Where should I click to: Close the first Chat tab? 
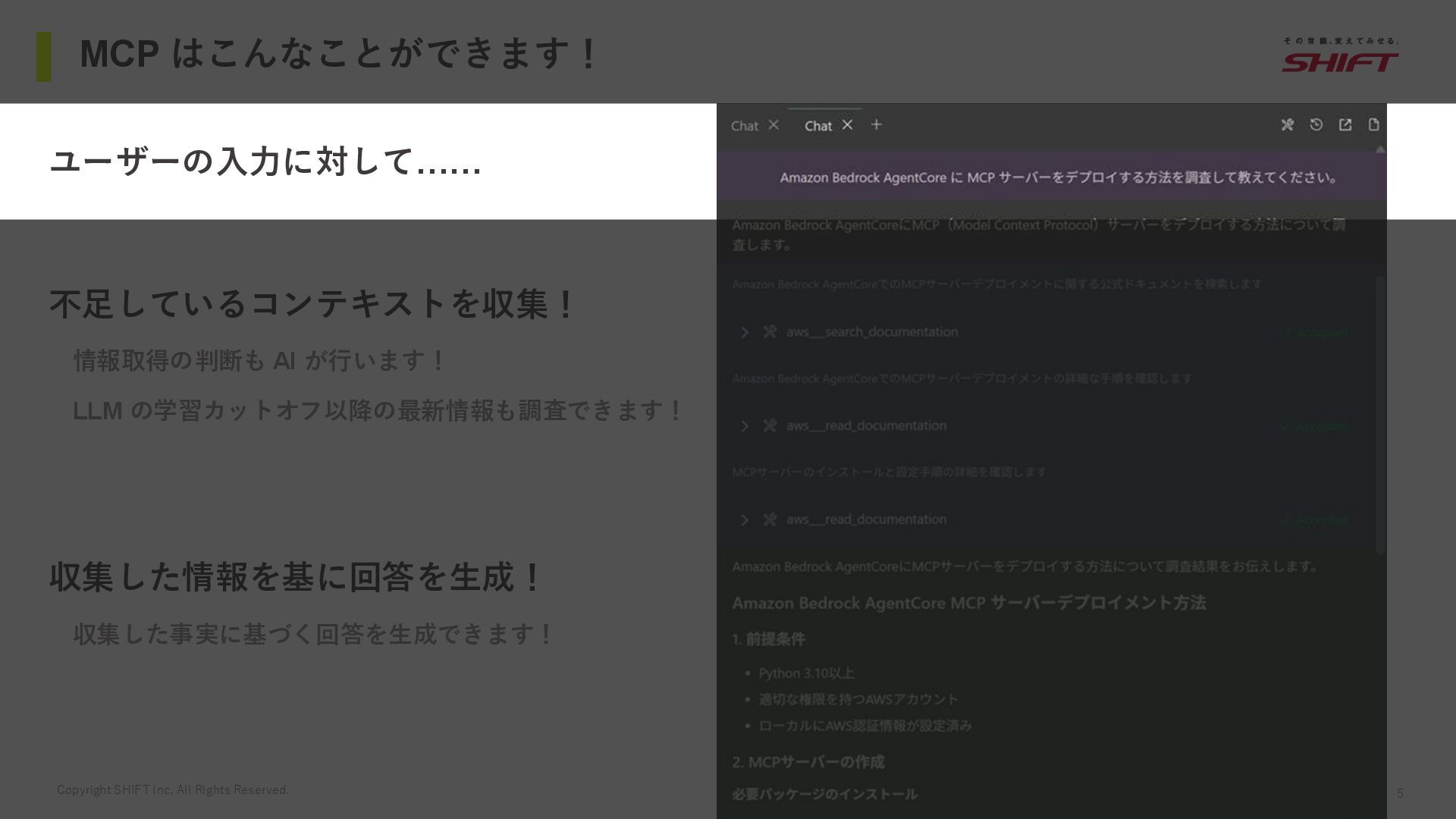773,125
